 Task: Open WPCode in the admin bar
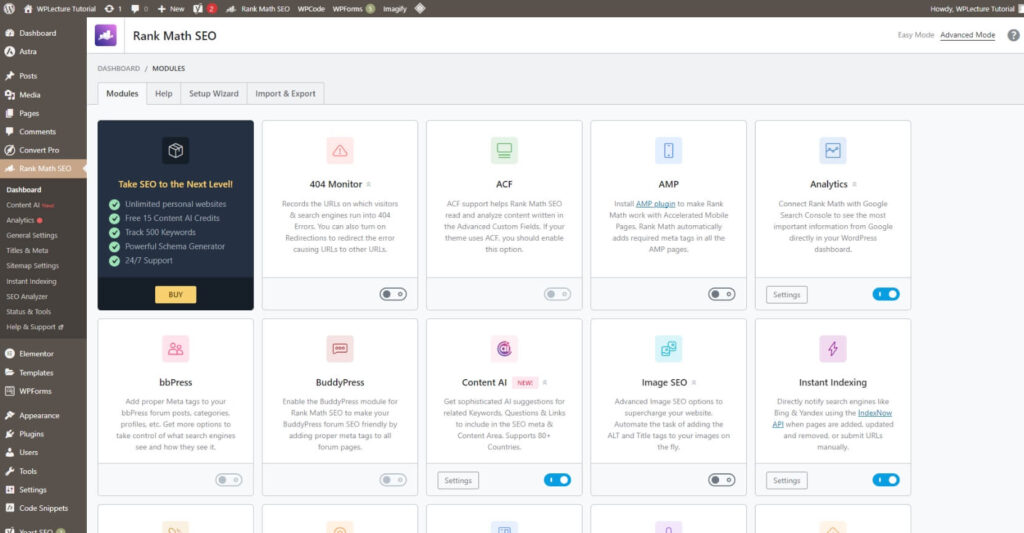311,8
